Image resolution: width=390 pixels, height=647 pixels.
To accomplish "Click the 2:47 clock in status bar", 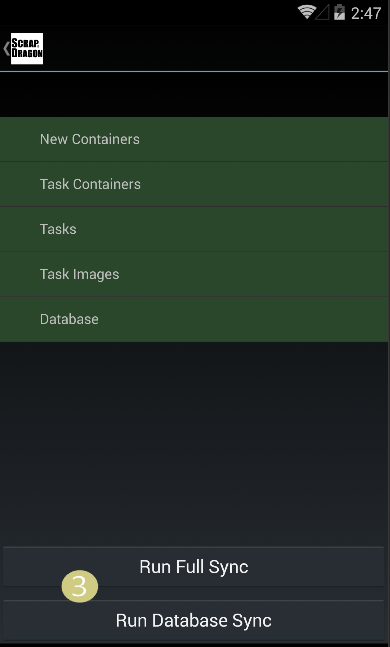I will (x=366, y=13).
